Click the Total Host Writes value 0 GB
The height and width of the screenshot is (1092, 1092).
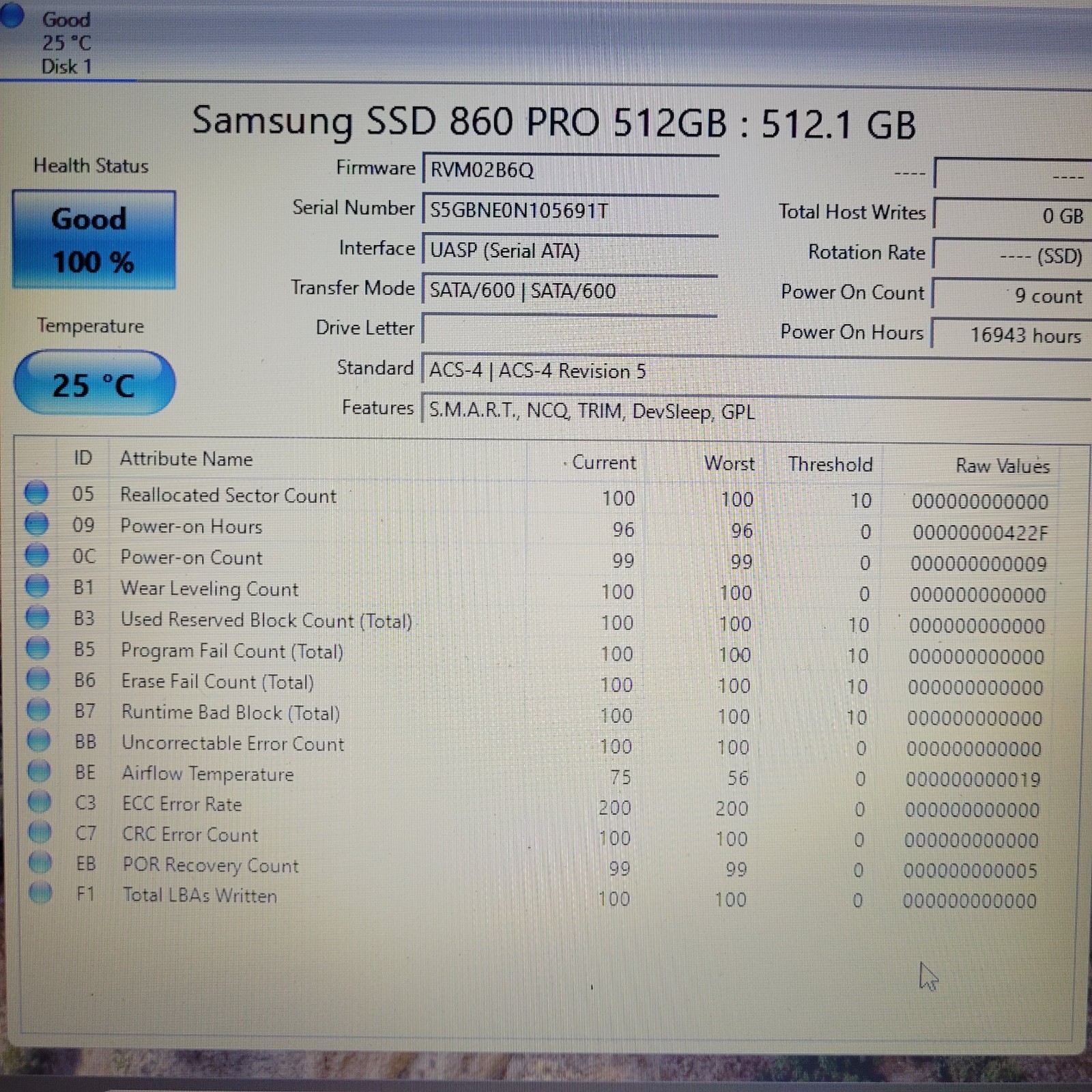(x=1012, y=215)
